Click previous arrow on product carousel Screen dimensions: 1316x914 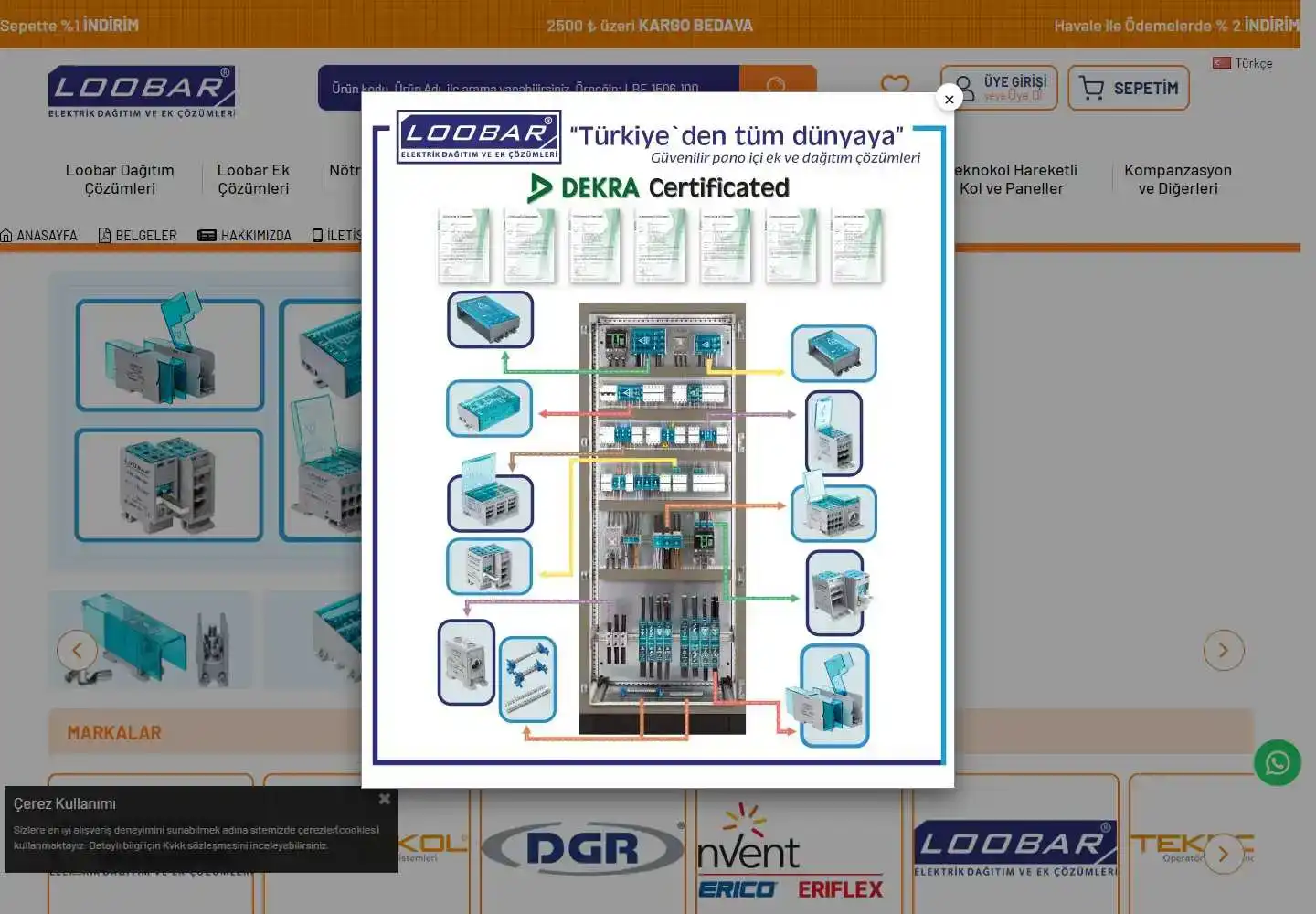click(x=77, y=651)
